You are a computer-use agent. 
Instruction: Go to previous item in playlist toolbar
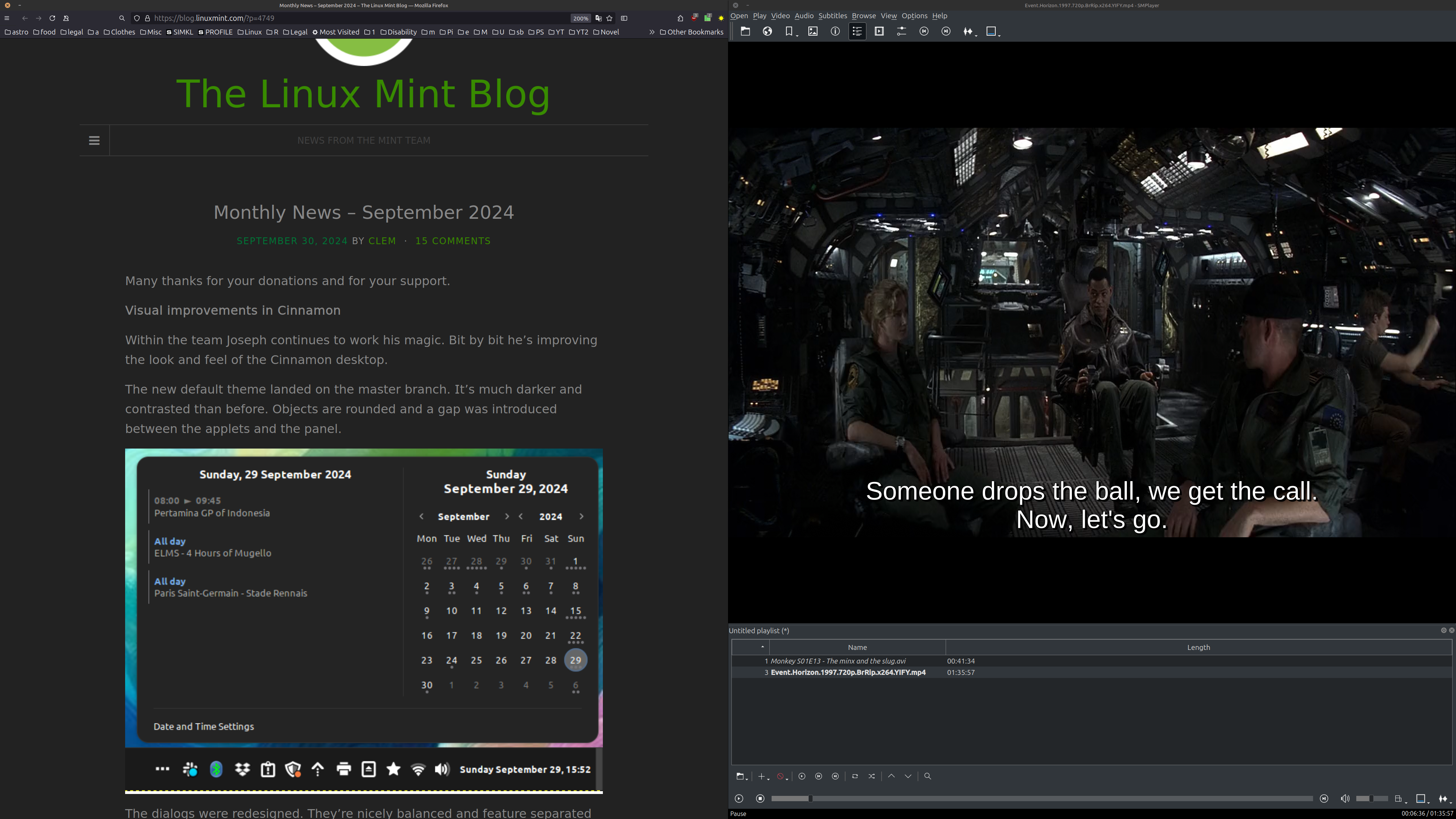(819, 777)
